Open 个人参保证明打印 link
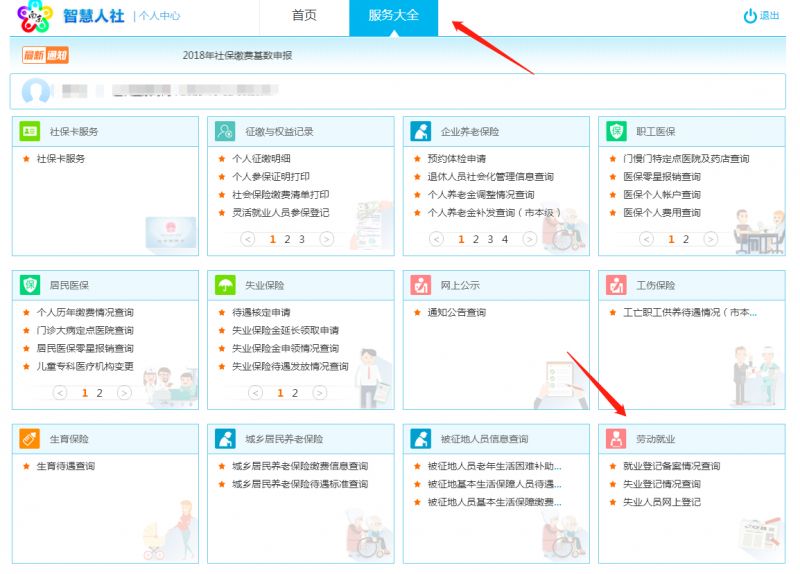Image resolution: width=800 pixels, height=574 pixels. point(271,177)
